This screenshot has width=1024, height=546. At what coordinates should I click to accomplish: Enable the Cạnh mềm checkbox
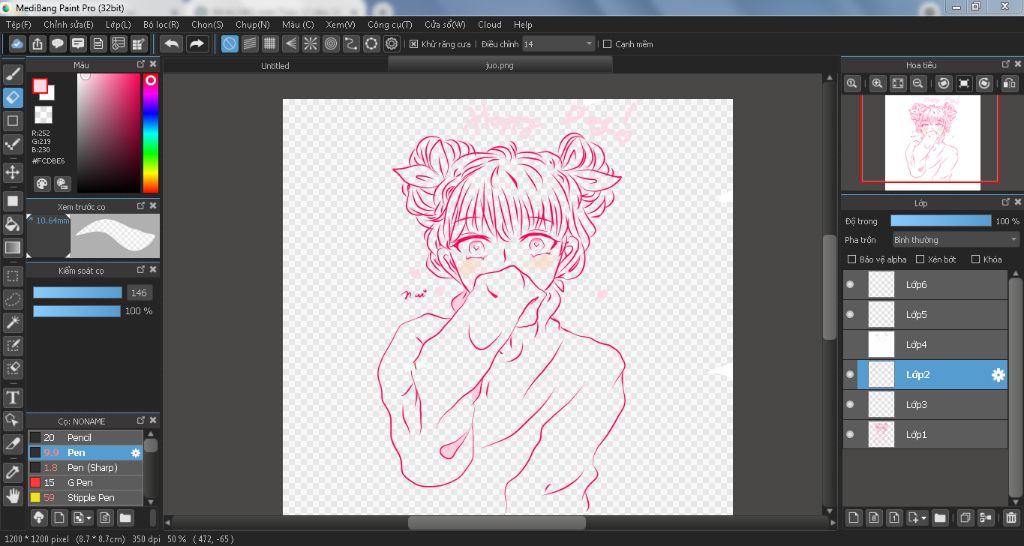pyautogui.click(x=607, y=44)
